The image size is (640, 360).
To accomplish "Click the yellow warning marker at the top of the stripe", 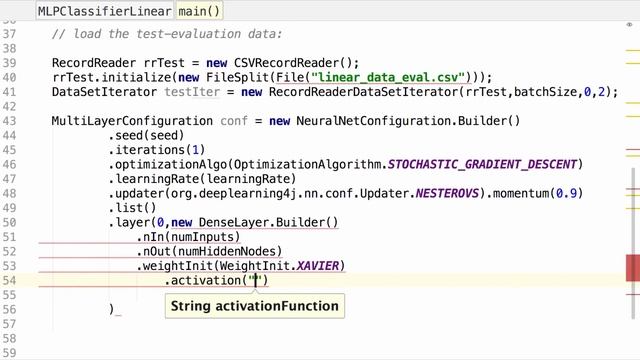I will pos(633,51).
